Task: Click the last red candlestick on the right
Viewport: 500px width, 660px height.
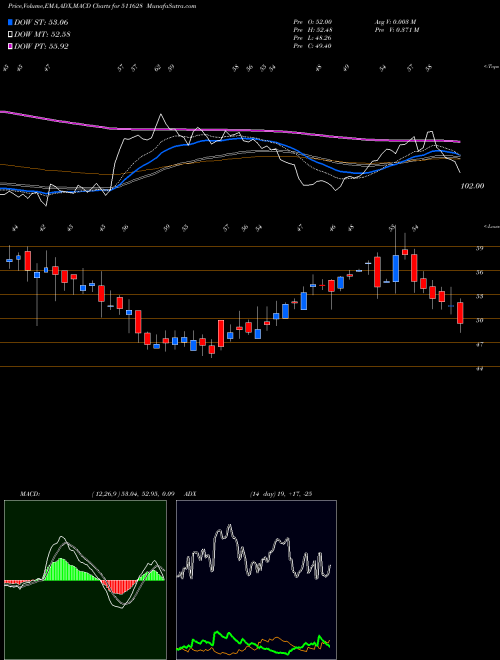Action: [x=460, y=313]
